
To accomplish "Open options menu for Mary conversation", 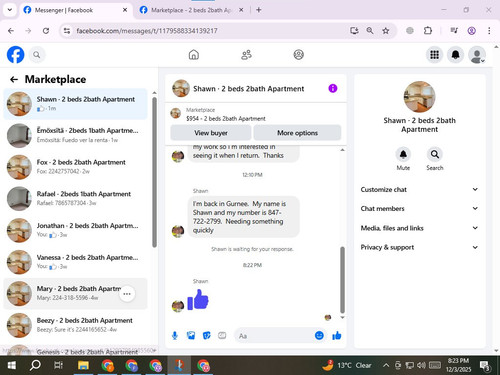I will click(x=127, y=294).
